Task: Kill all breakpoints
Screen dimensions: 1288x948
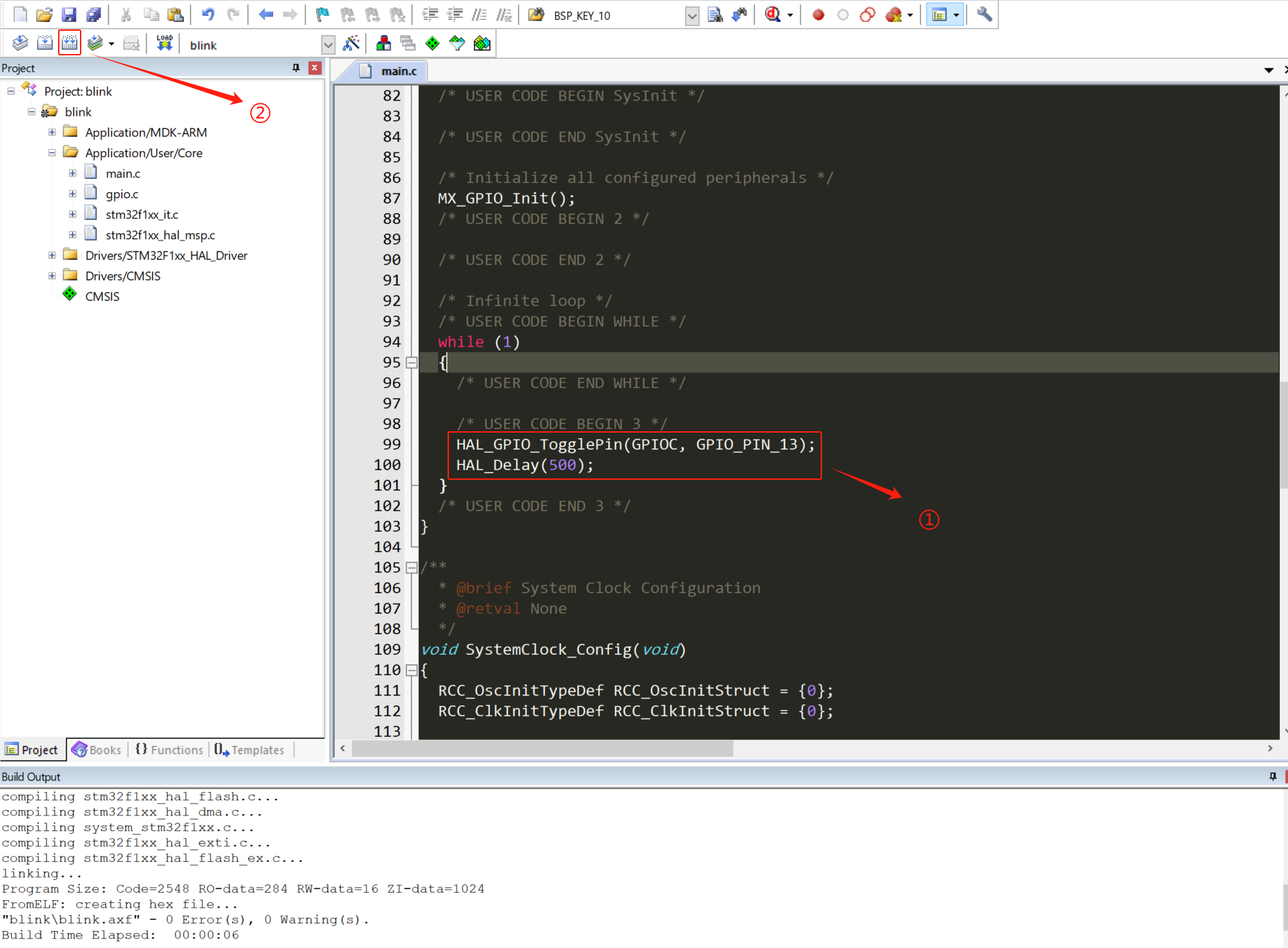Action: point(893,14)
